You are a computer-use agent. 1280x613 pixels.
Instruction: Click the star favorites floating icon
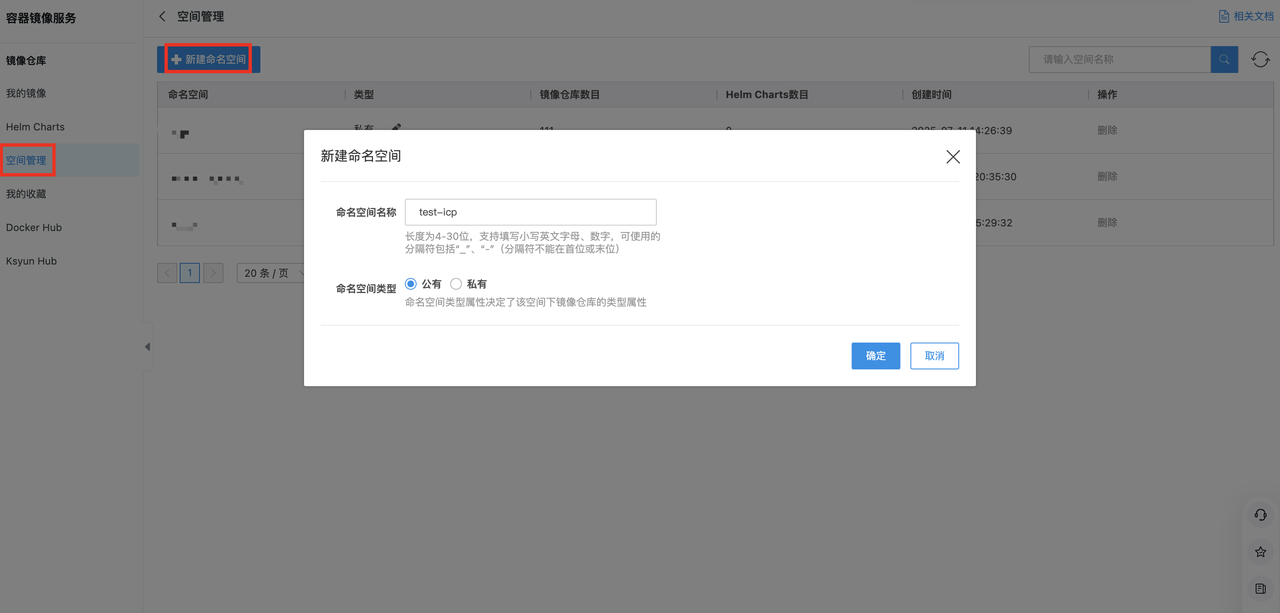point(1260,552)
